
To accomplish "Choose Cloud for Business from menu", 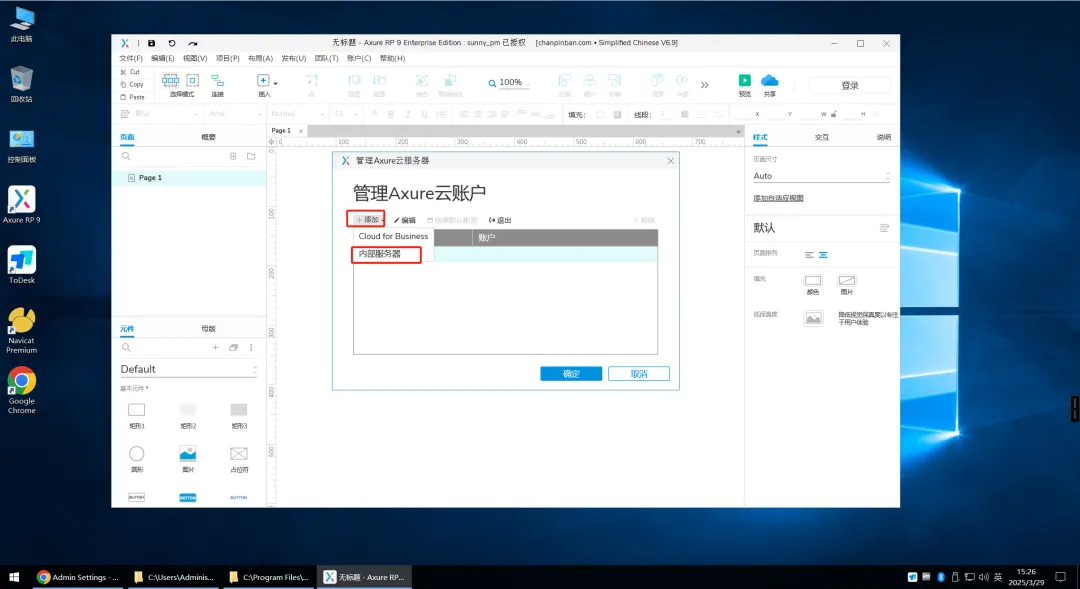I will click(393, 236).
